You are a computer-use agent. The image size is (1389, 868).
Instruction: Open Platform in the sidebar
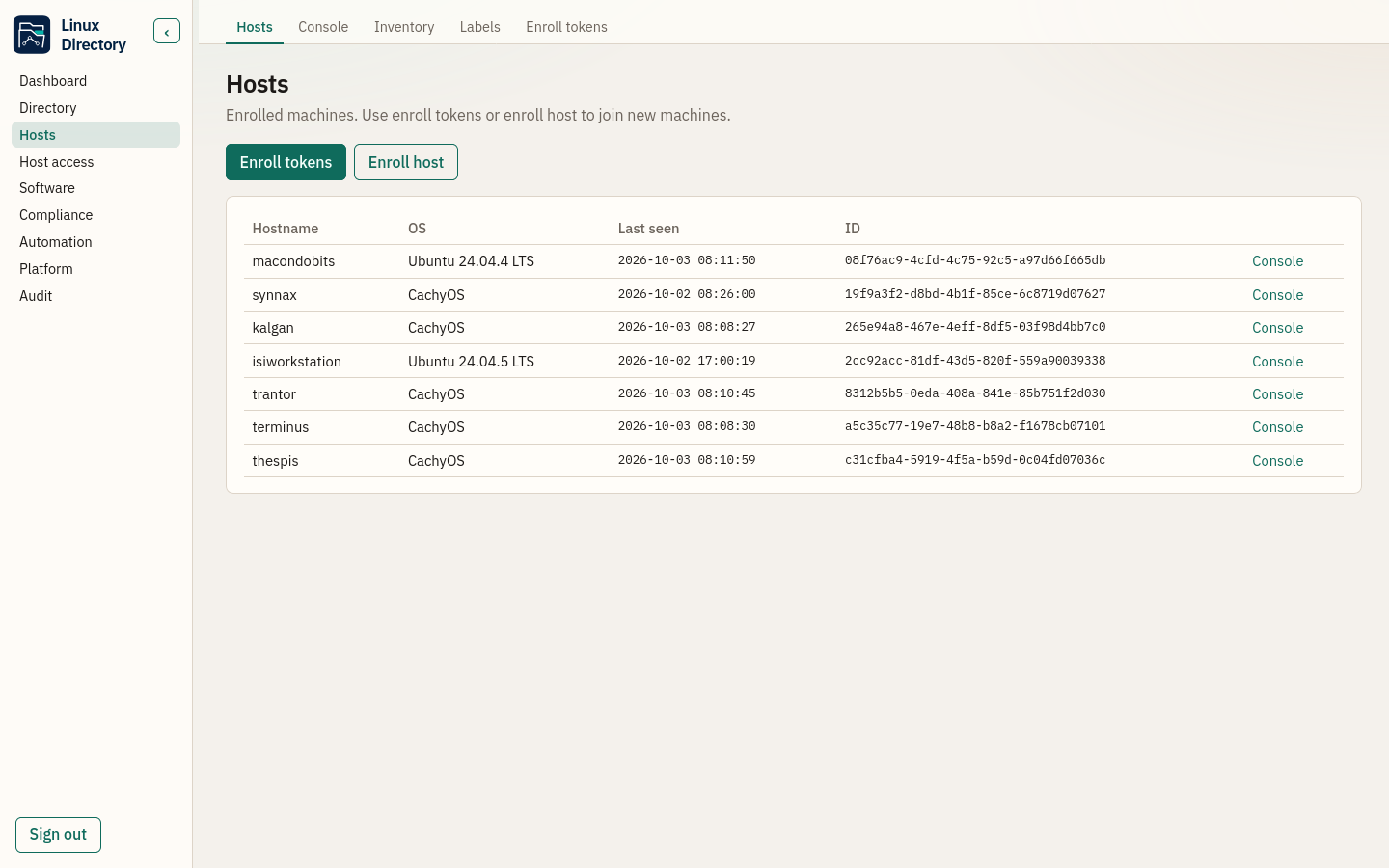tap(95, 269)
